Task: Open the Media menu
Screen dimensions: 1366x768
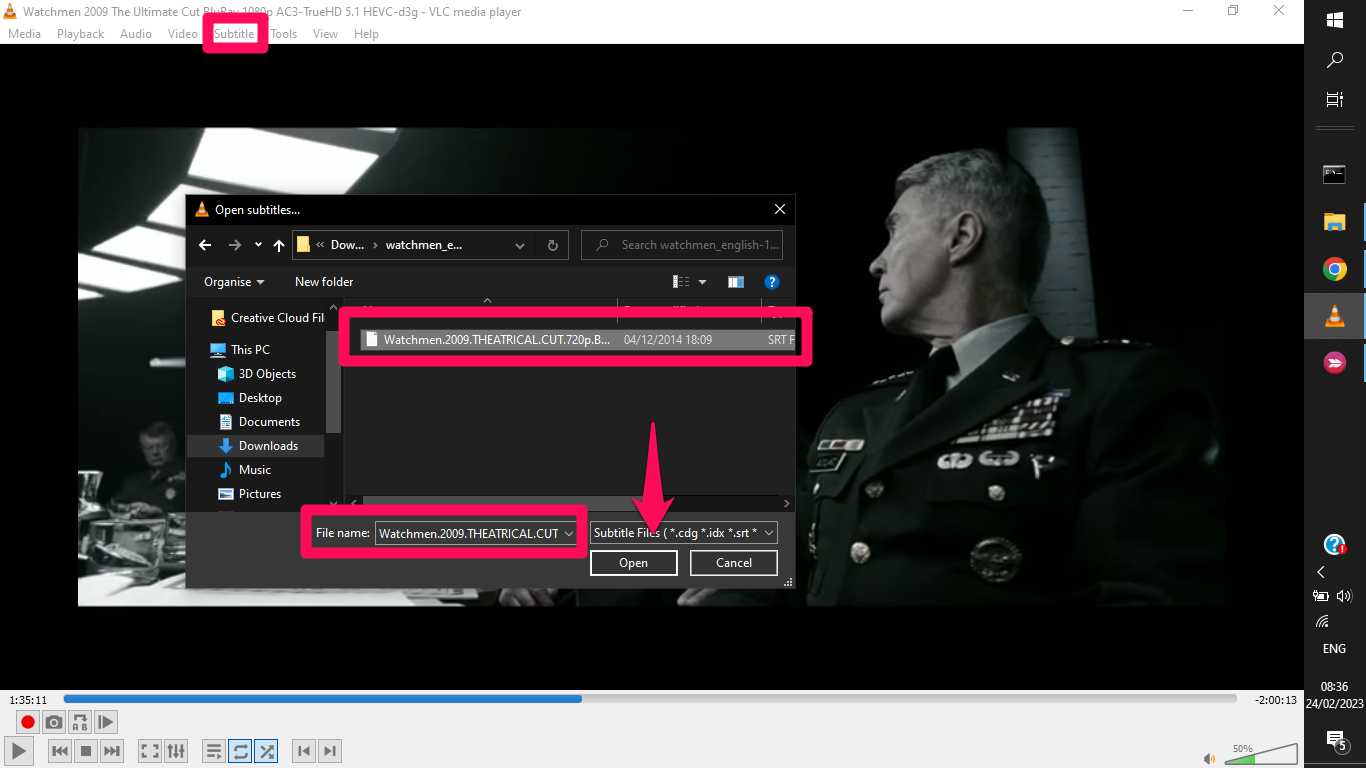Action: point(24,33)
